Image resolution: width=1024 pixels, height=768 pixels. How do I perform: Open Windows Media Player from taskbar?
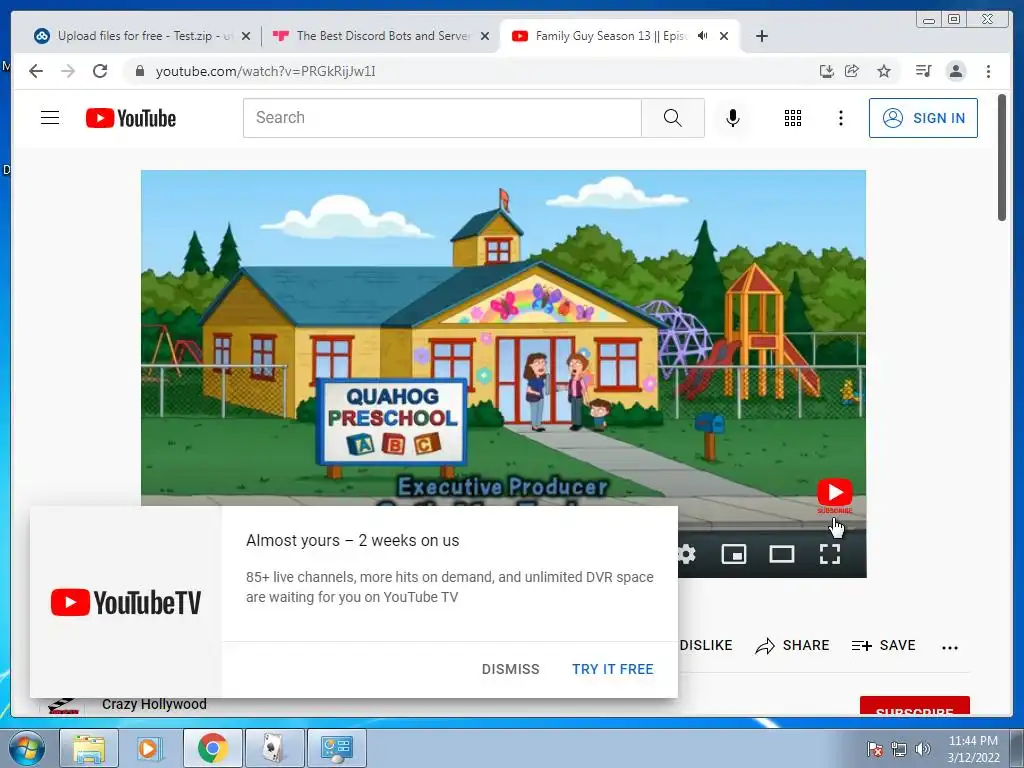point(150,748)
